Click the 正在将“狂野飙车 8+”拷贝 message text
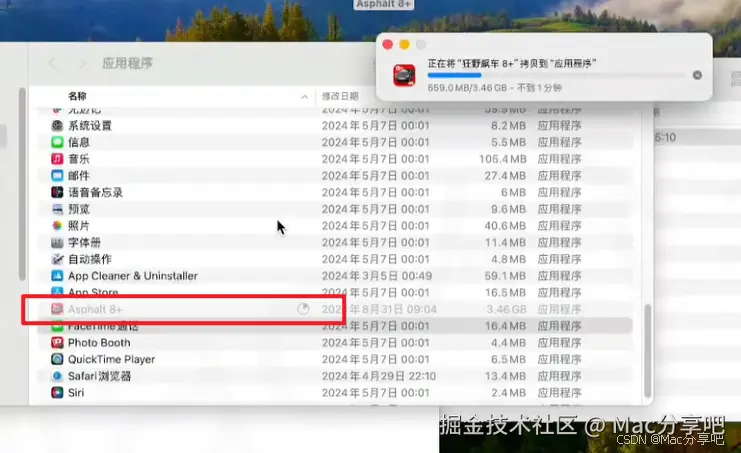Image resolution: width=741 pixels, height=453 pixels. click(512, 63)
